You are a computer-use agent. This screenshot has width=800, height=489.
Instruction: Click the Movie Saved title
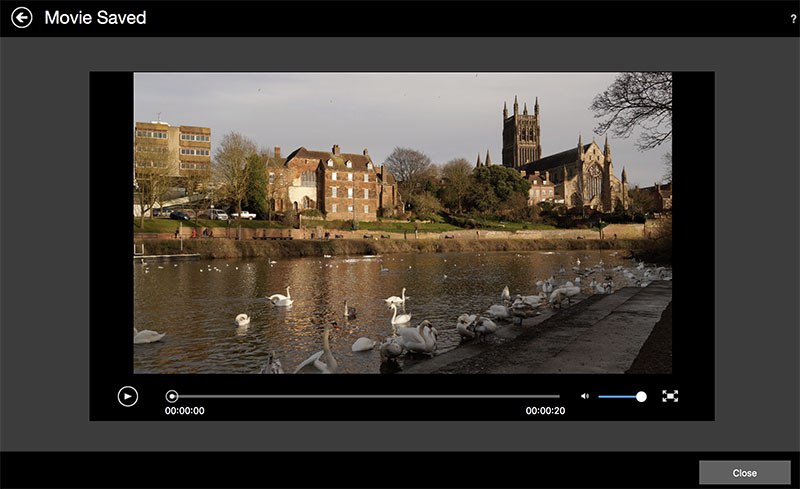point(95,18)
